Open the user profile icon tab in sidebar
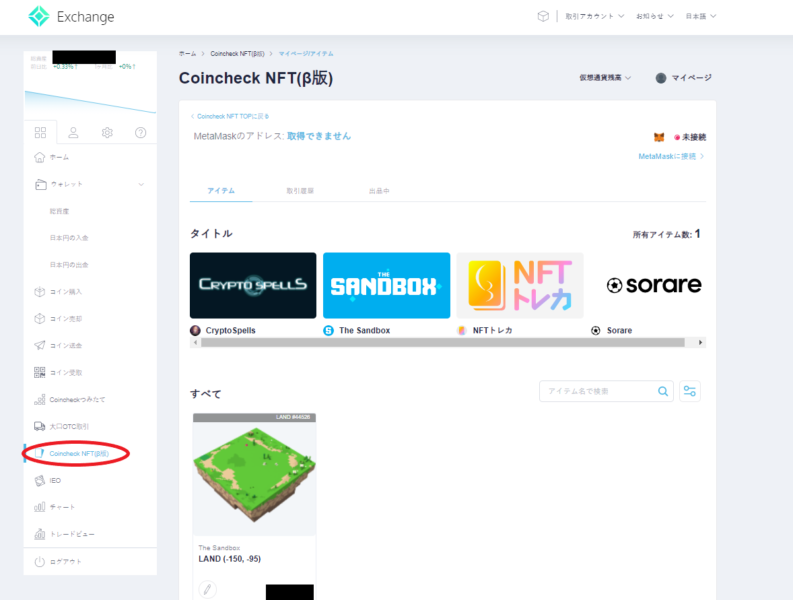 pyautogui.click(x=73, y=133)
